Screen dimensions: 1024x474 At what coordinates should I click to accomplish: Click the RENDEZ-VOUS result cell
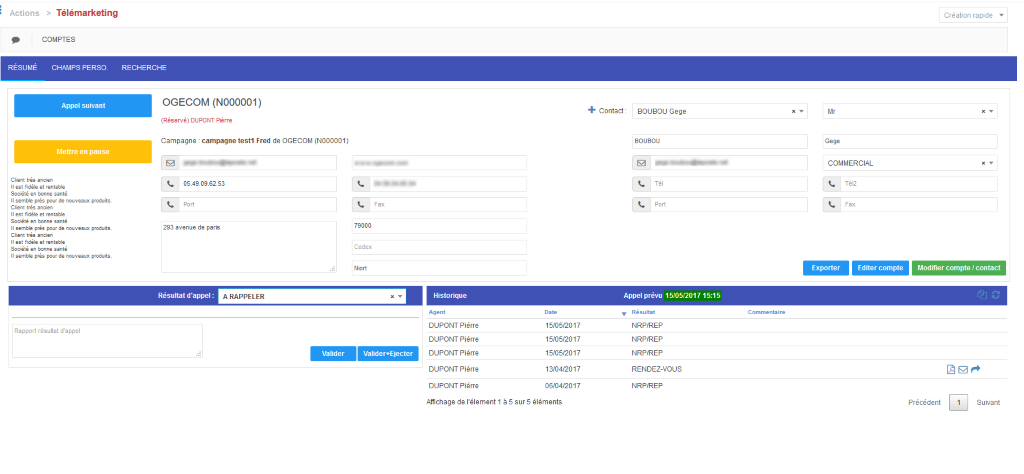(656, 370)
